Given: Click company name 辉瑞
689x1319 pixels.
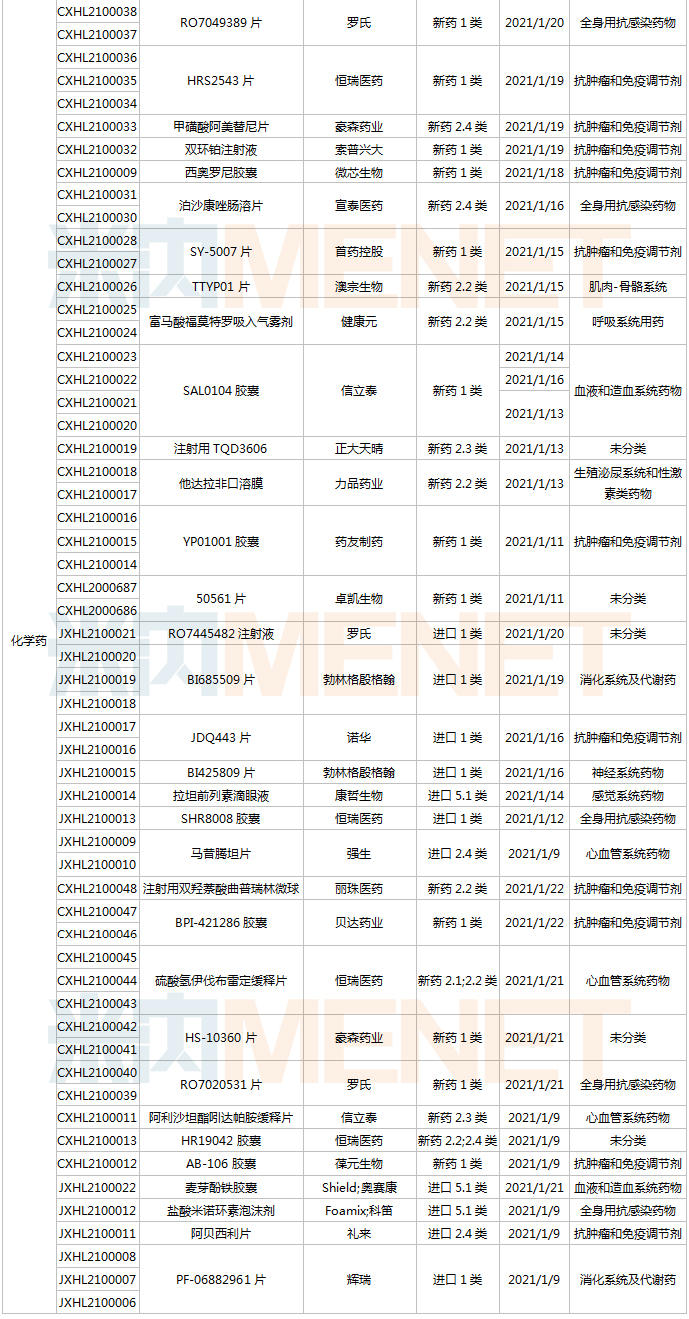Looking at the screenshot, I should (359, 1280).
